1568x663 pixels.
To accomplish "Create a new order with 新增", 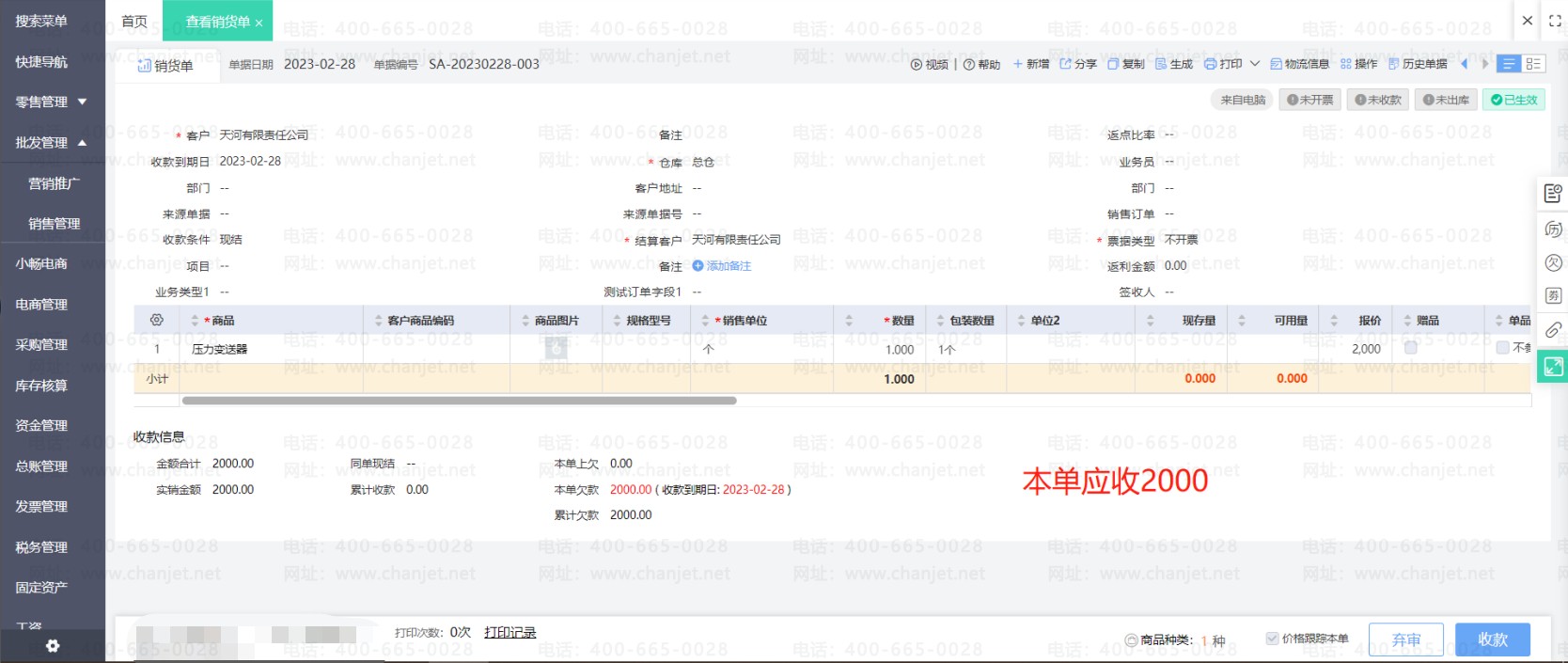I will tap(1030, 64).
